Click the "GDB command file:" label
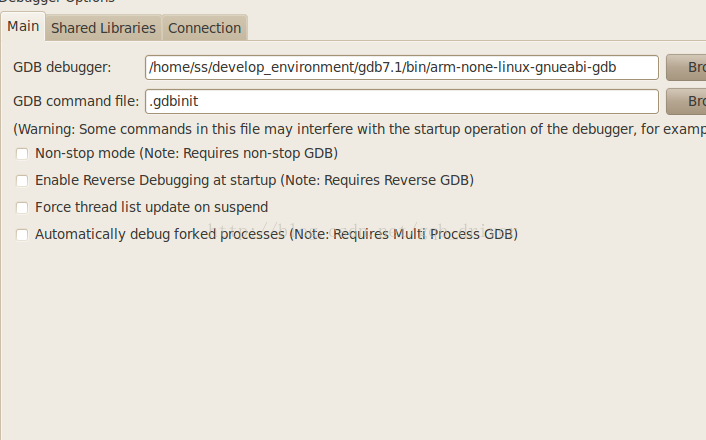 (76, 101)
